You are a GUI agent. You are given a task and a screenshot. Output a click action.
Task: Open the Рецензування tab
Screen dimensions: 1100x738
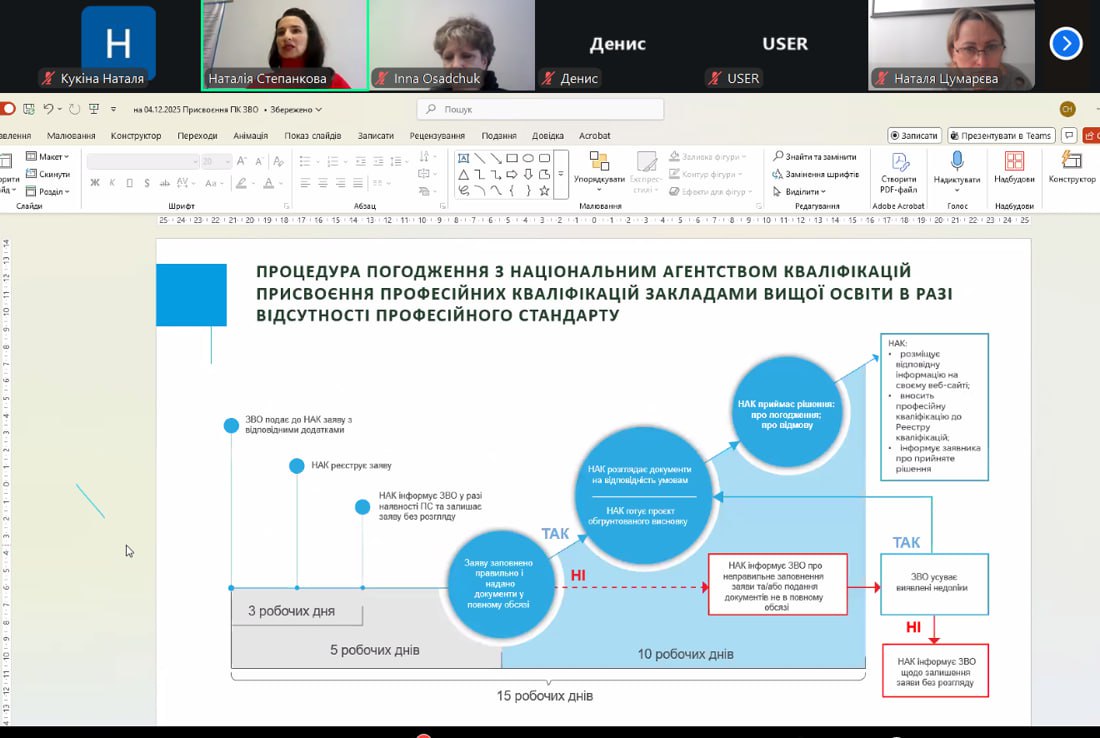437,135
